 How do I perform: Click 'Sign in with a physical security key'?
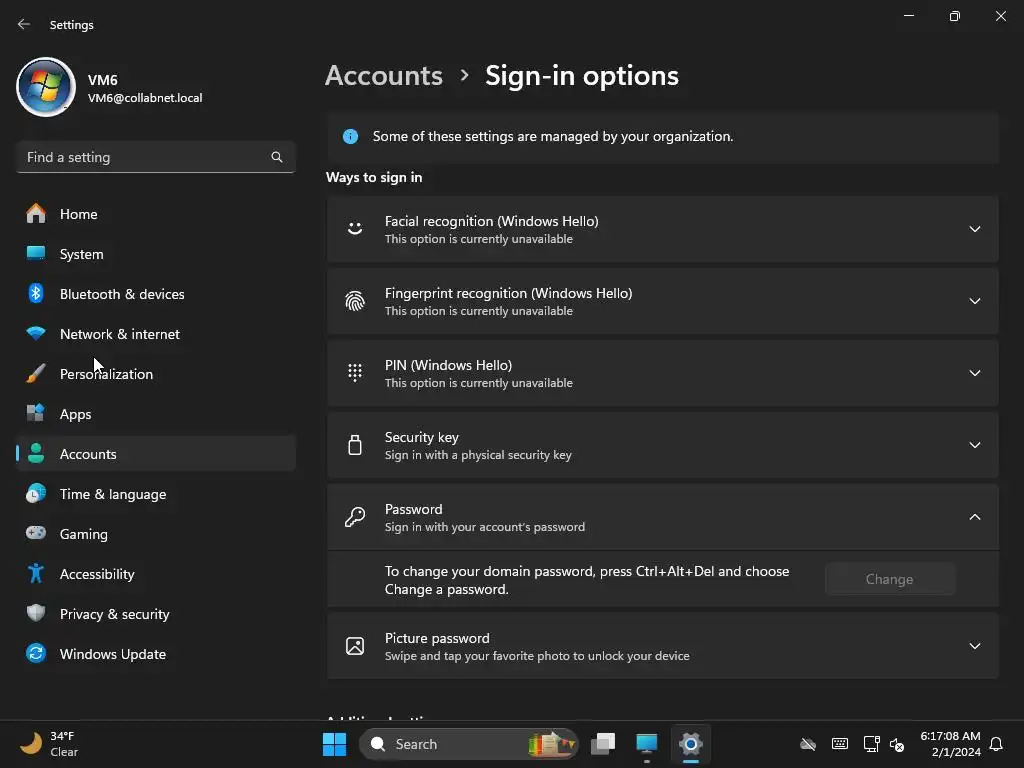[478, 455]
